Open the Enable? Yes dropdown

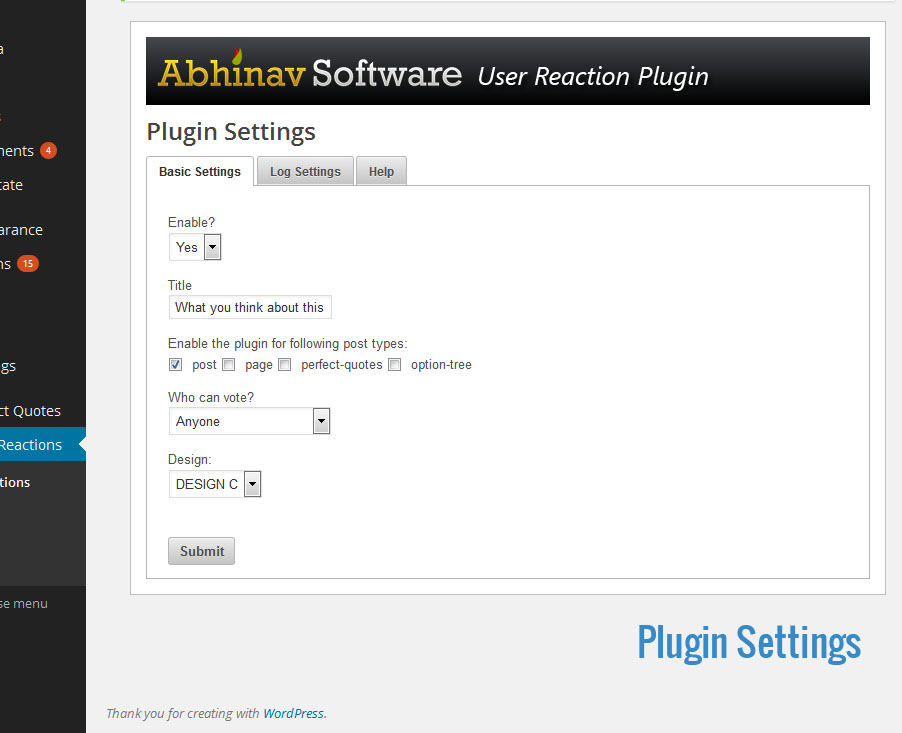[x=195, y=247]
